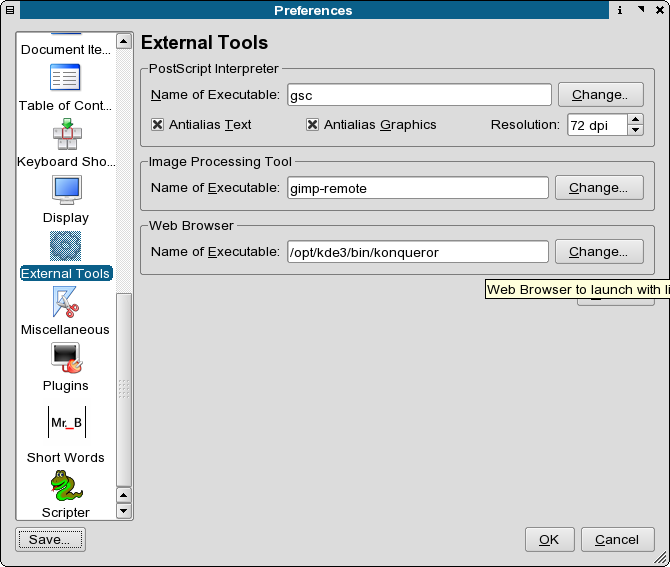Click the Web Browser executable field
Screen dimensions: 670x567
pos(417,252)
